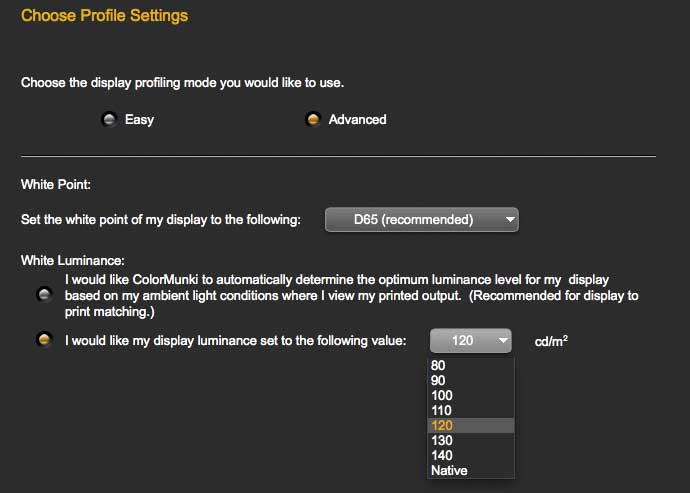Click the arrow on the white point dropdown

coord(510,219)
